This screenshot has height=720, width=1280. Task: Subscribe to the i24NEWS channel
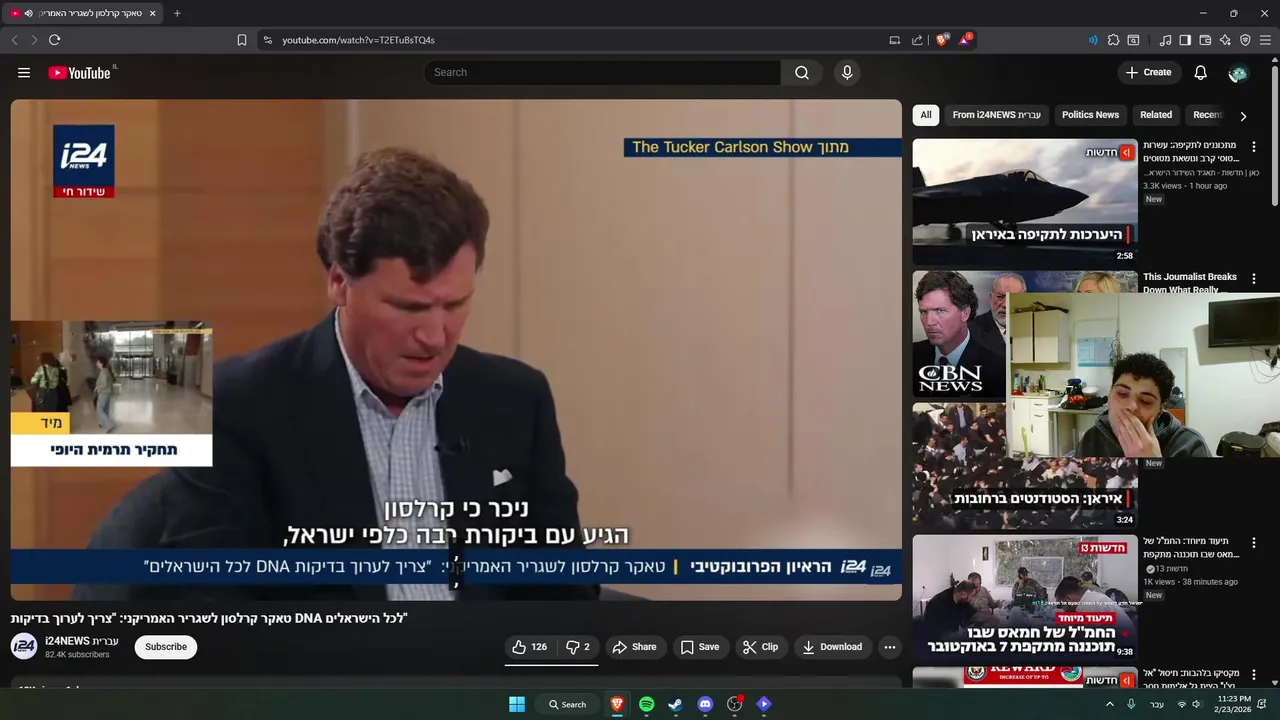166,647
